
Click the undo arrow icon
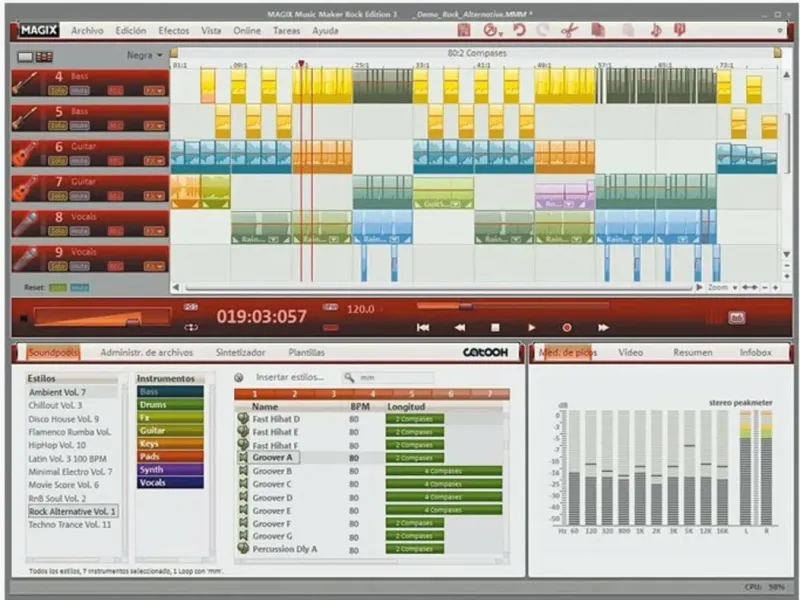519,30
